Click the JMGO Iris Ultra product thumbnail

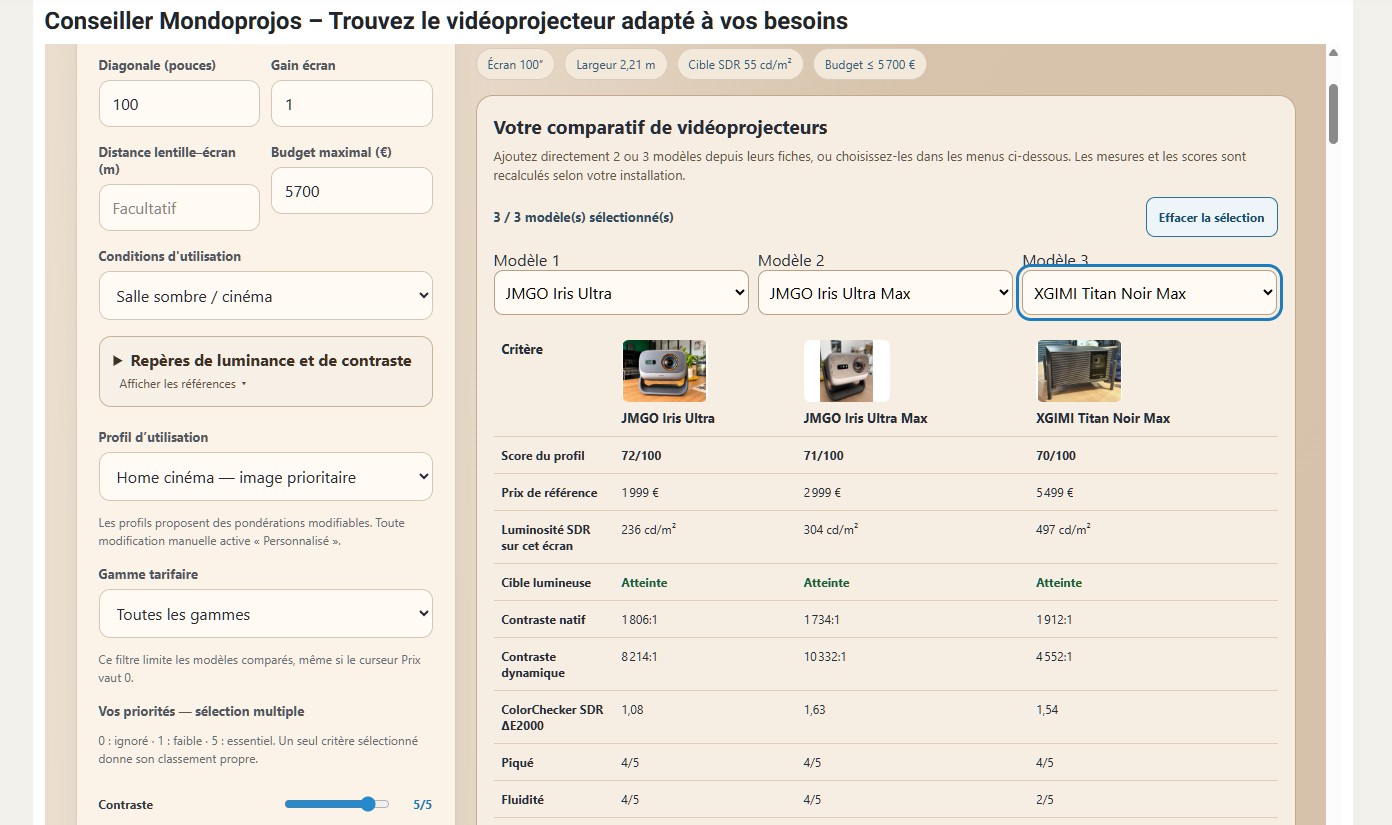(x=664, y=371)
